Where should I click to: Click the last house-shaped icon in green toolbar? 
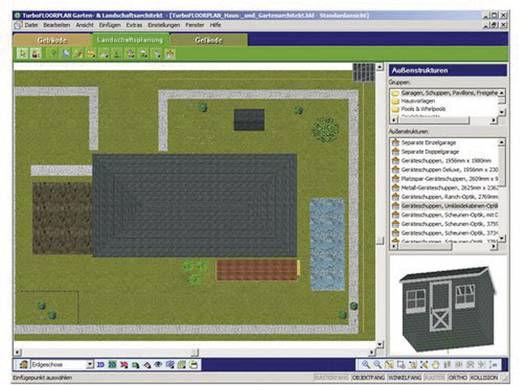[170, 53]
